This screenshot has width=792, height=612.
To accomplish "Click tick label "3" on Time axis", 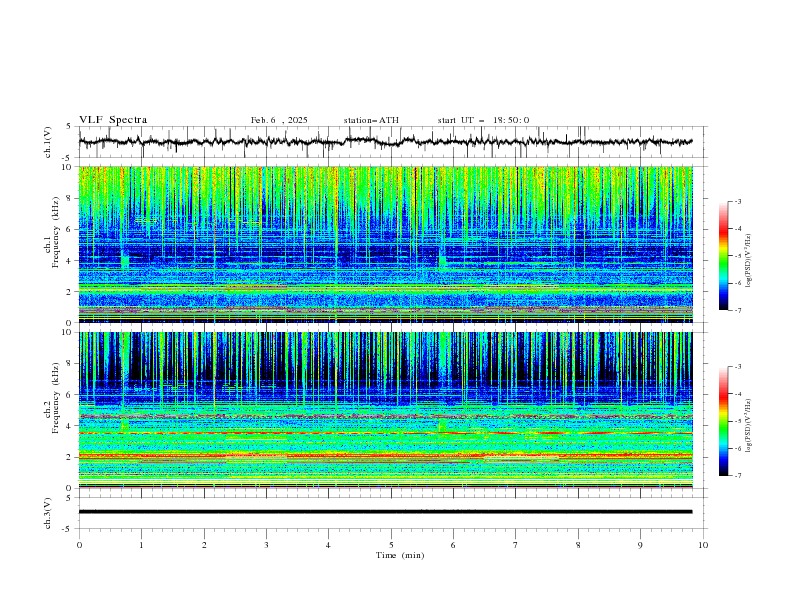I will pyautogui.click(x=266, y=545).
